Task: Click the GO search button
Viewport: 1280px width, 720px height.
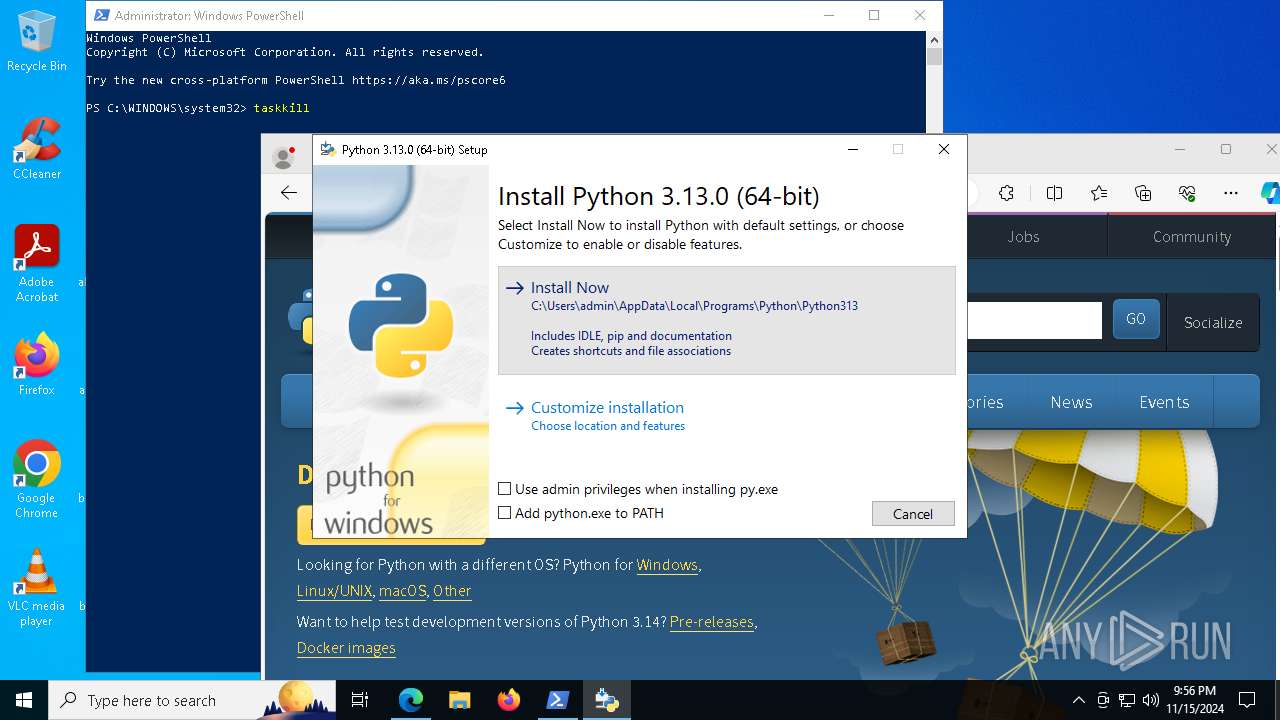Action: tap(1136, 319)
